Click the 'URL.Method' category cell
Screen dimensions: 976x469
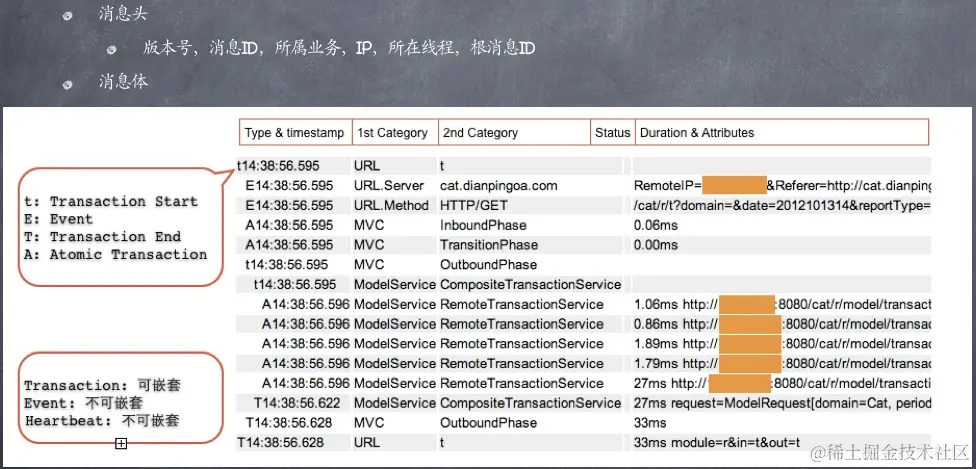coord(392,206)
